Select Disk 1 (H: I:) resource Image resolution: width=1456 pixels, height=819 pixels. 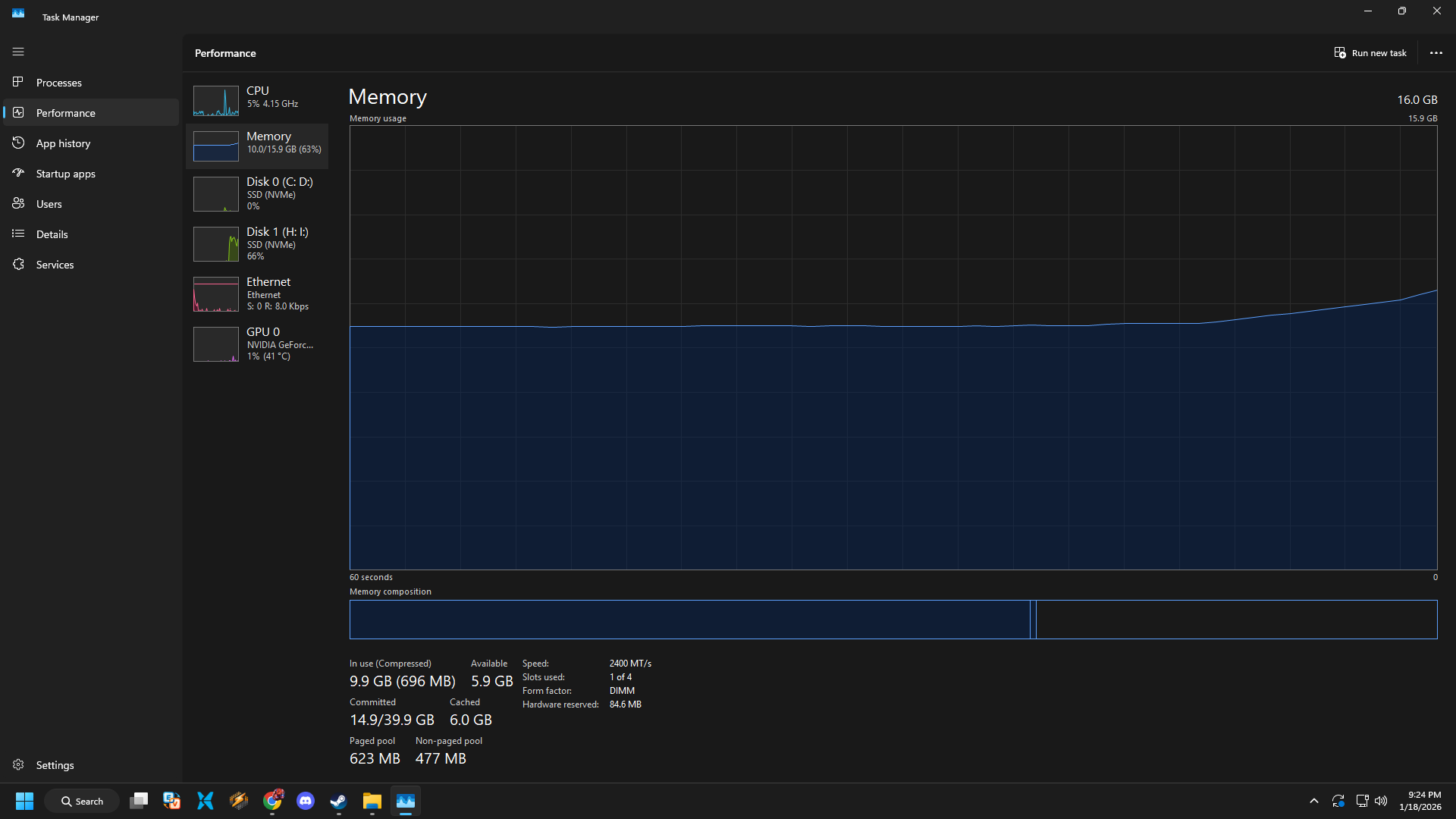[257, 243]
